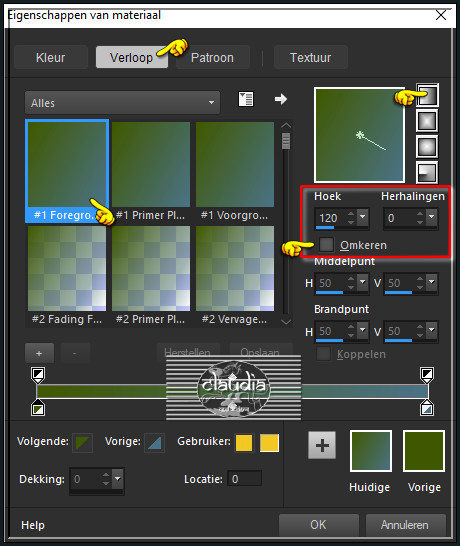
Task: Select the radial gradient style icon
Action: (x=427, y=172)
